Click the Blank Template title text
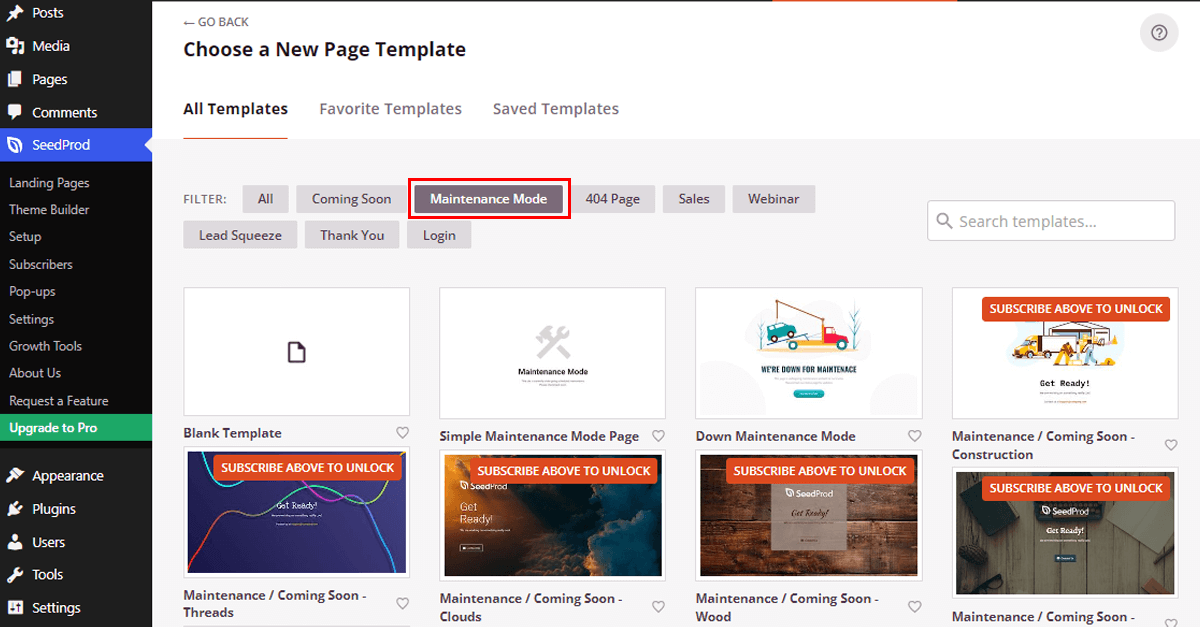 [x=233, y=433]
